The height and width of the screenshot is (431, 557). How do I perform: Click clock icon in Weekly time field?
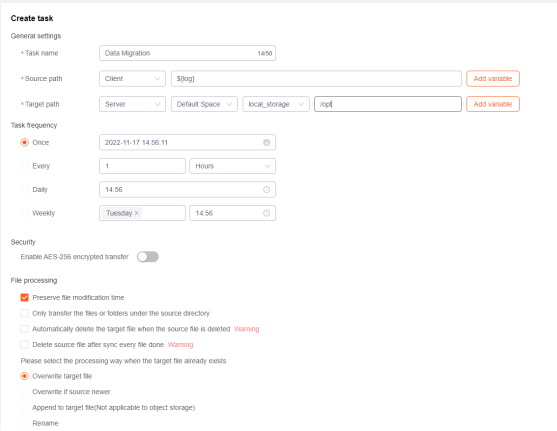coord(266,213)
